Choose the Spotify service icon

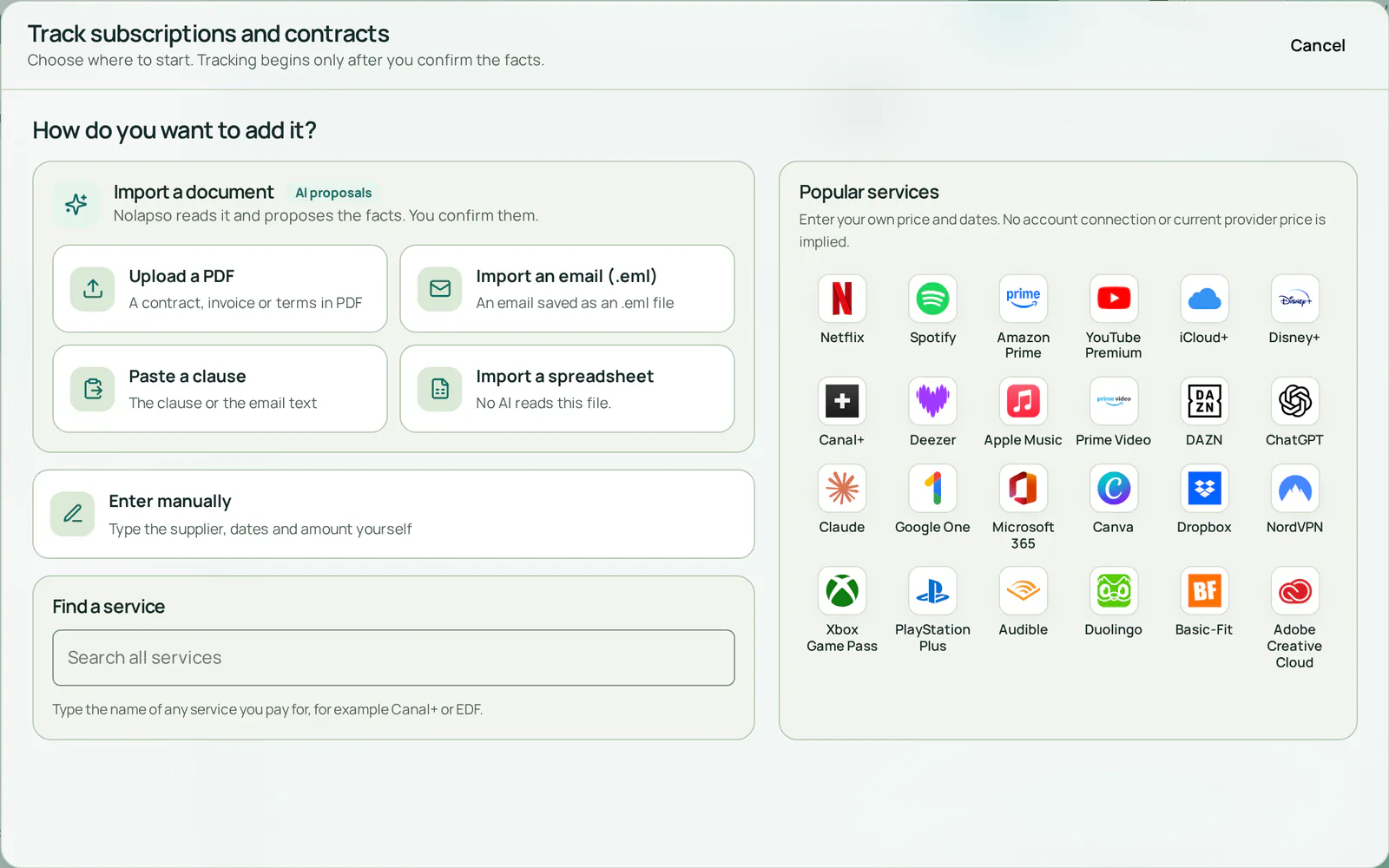pos(932,299)
